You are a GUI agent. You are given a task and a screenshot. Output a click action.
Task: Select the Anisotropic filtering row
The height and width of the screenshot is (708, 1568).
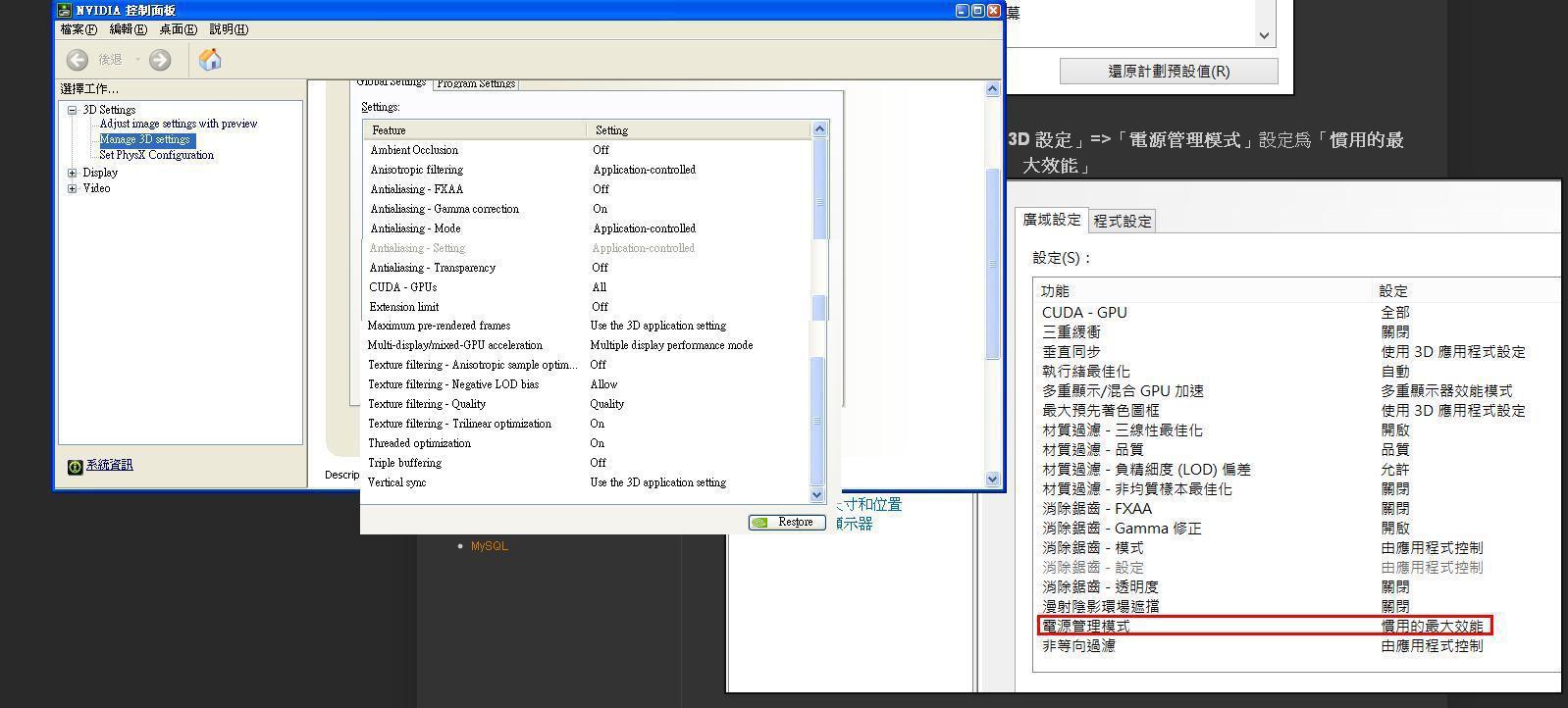pos(588,170)
